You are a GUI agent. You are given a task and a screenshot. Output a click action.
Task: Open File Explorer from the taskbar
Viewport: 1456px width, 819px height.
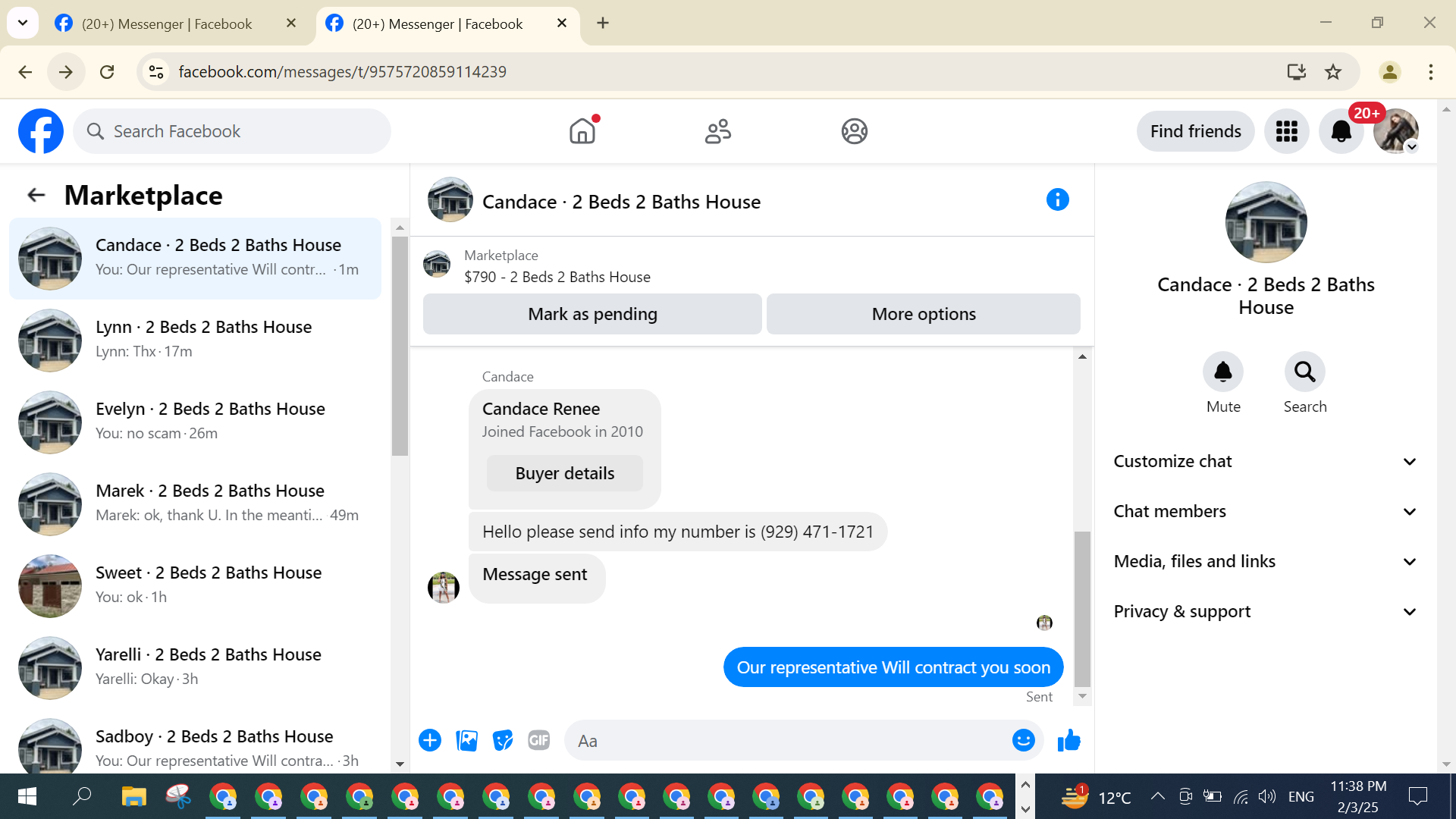(x=133, y=796)
